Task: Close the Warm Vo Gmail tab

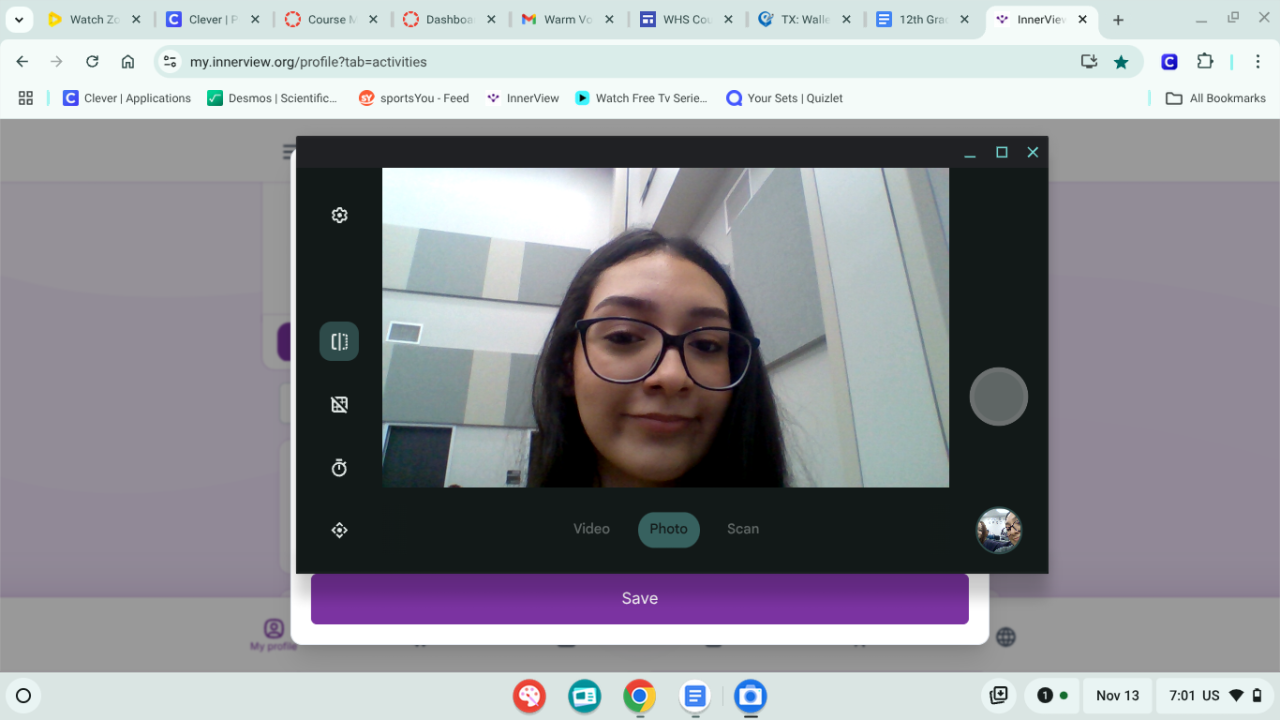Action: point(609,20)
